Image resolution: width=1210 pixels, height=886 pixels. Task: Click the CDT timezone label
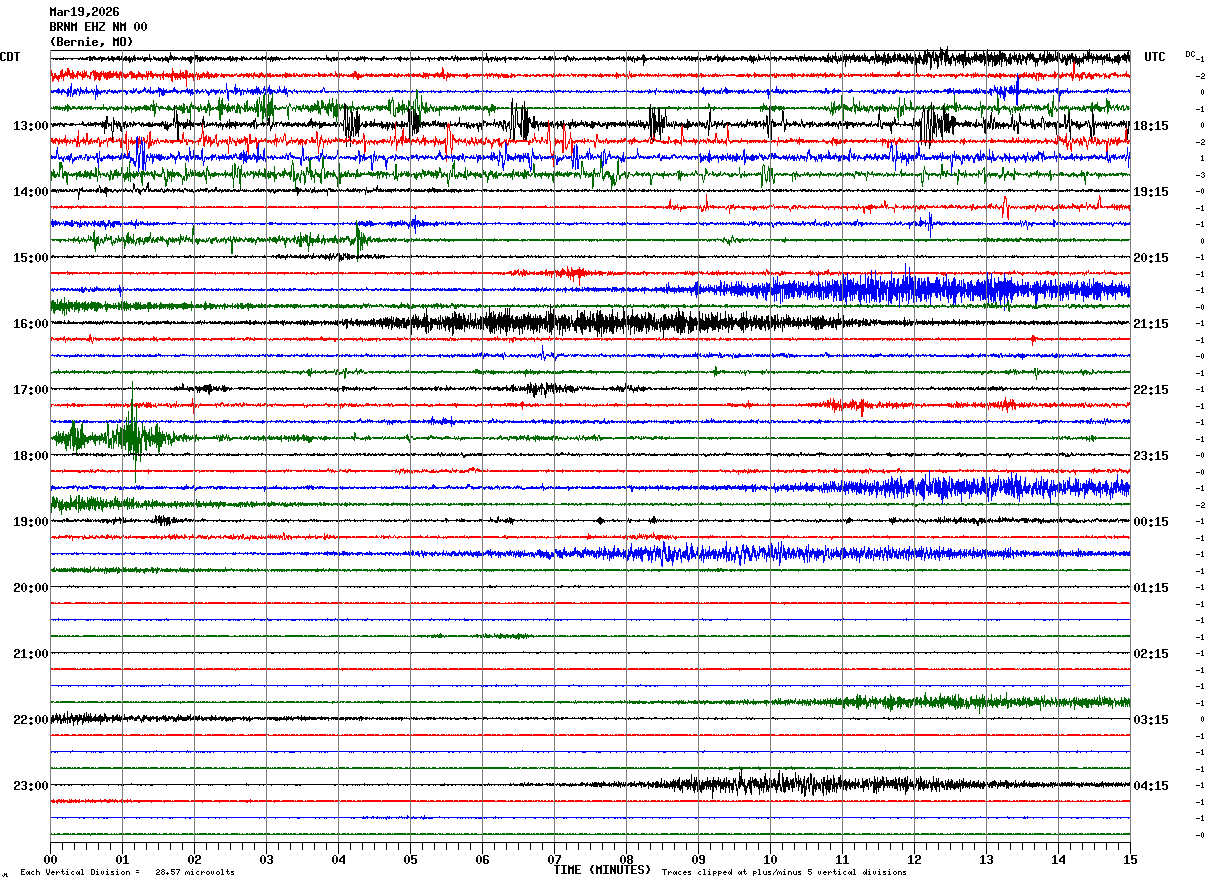[10, 57]
